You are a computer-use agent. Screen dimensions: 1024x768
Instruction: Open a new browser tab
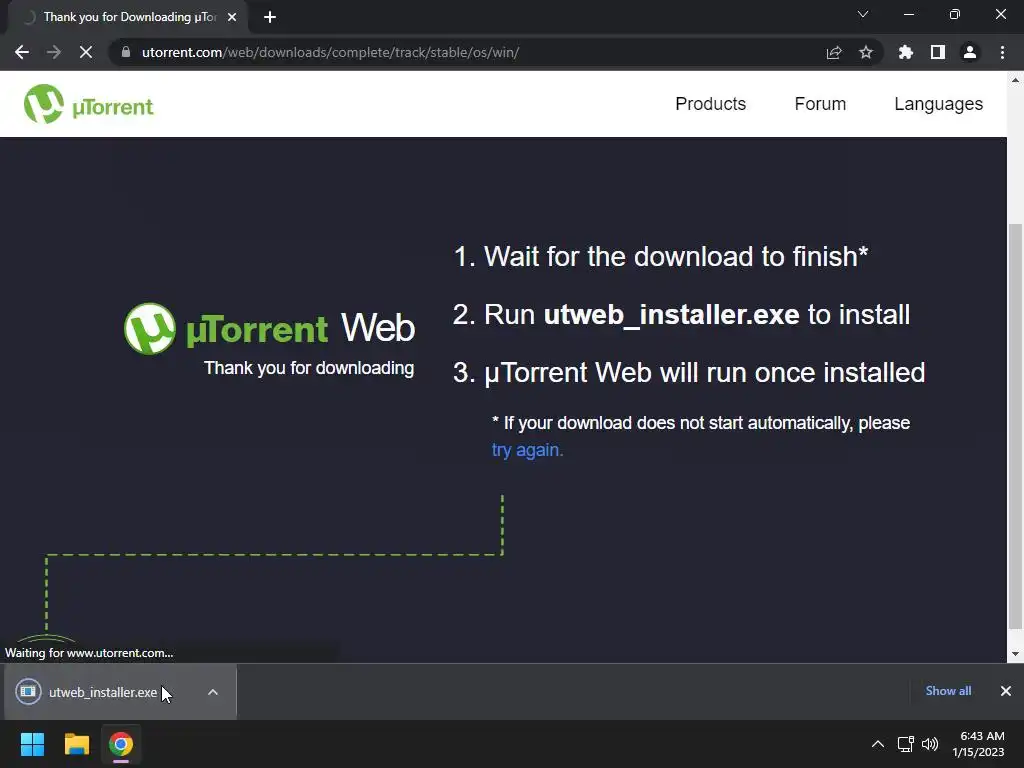tap(270, 17)
